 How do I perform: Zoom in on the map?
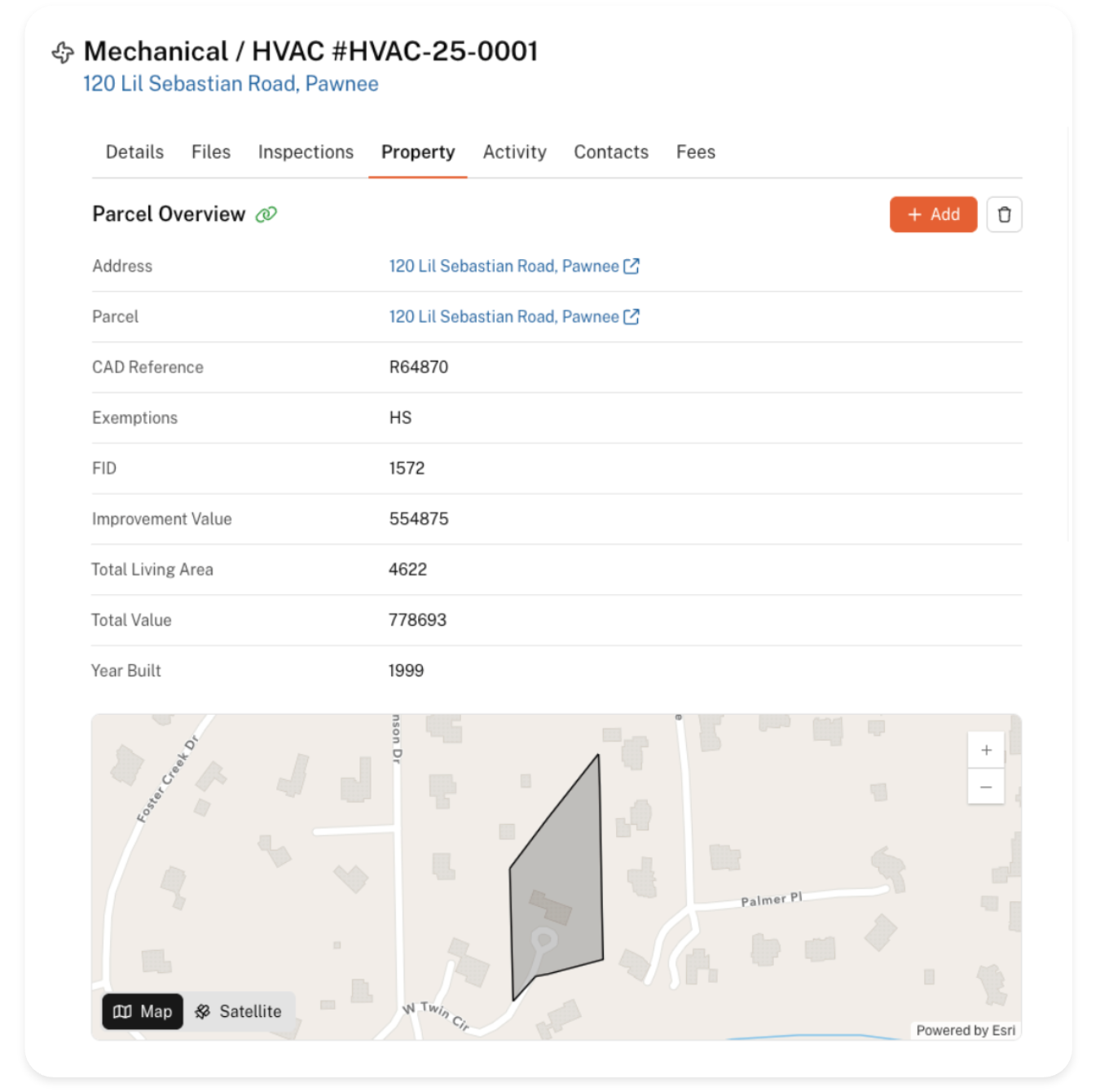(x=986, y=751)
